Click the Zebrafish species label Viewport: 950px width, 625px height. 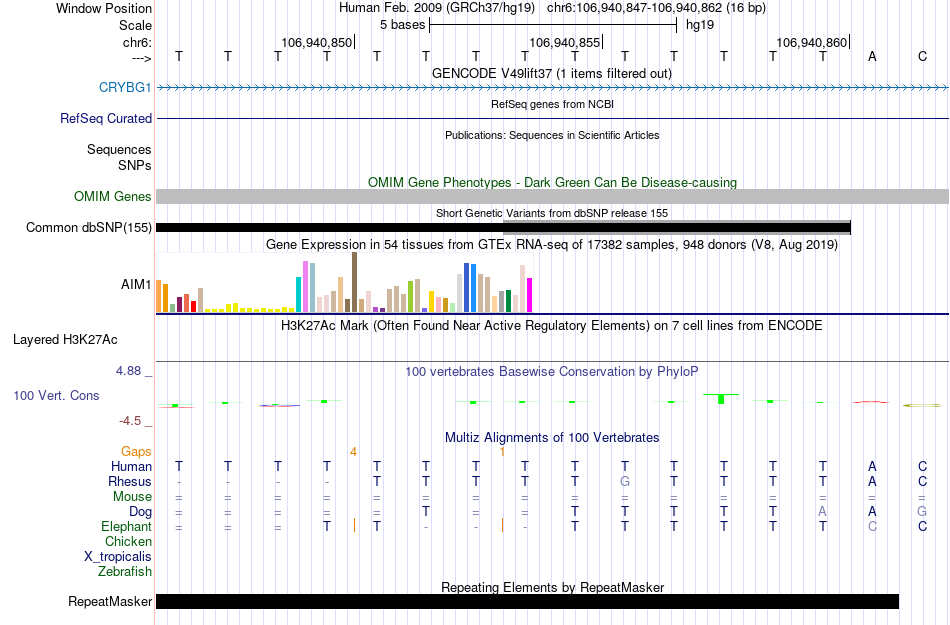tap(125, 571)
